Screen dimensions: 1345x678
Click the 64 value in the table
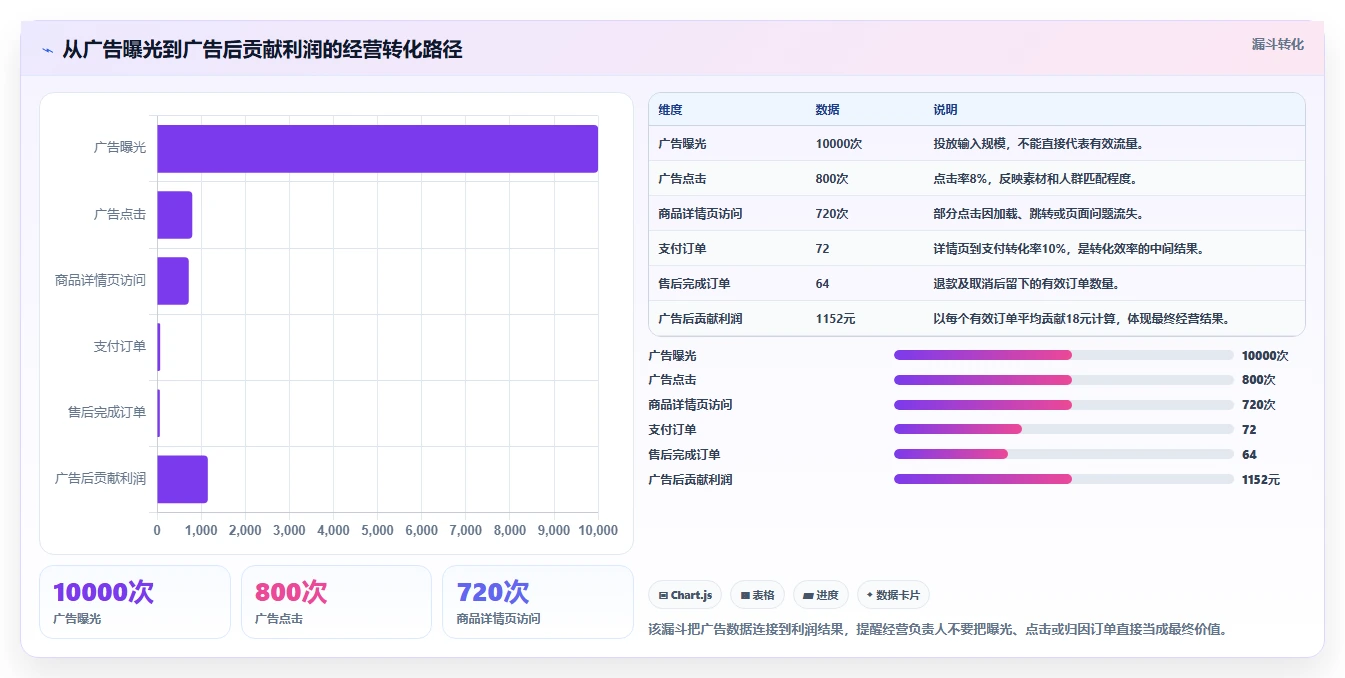point(822,284)
